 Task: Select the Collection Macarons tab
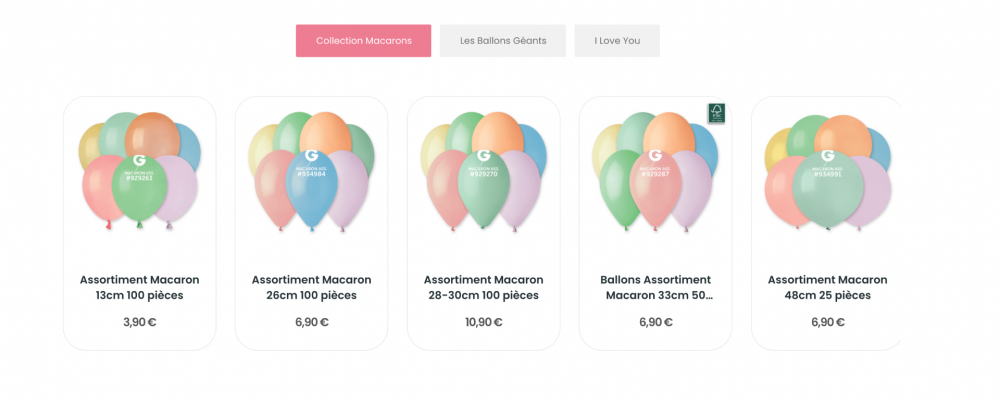click(363, 41)
